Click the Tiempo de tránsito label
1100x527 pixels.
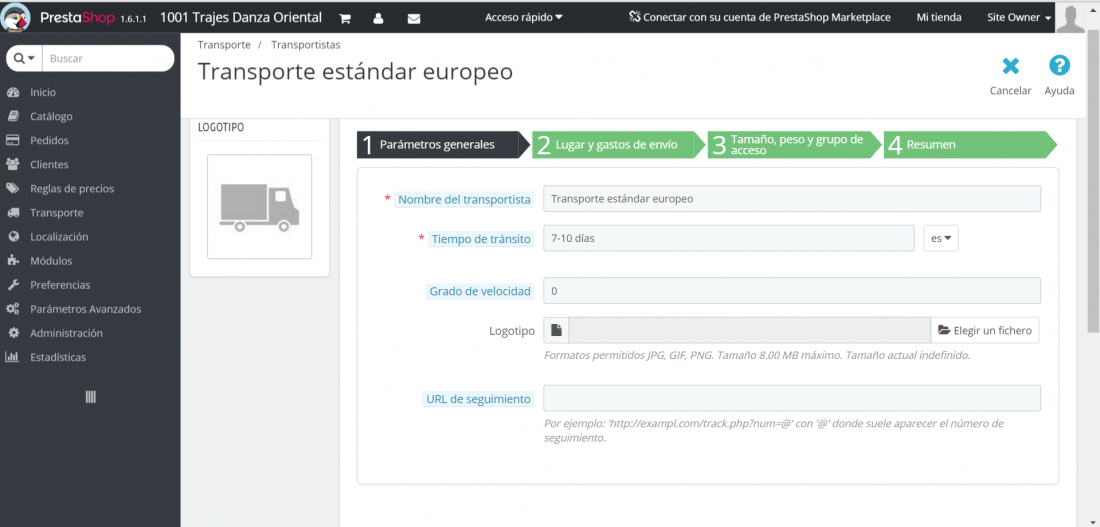point(481,239)
